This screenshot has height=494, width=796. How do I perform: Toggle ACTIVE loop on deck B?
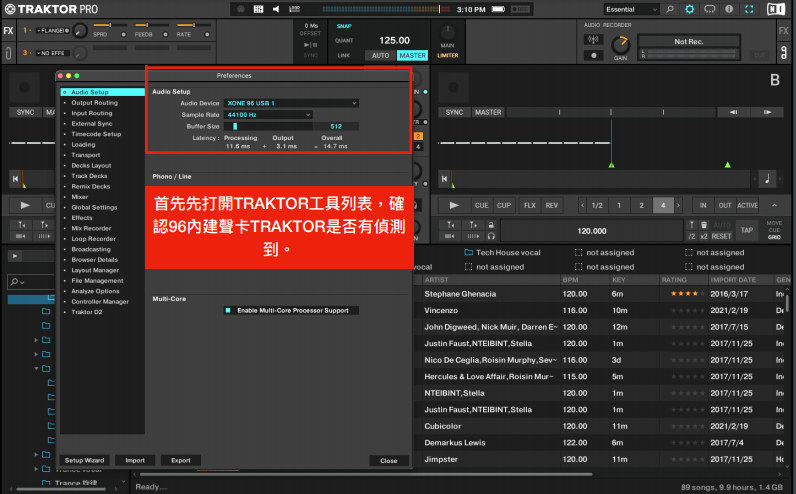(747, 205)
